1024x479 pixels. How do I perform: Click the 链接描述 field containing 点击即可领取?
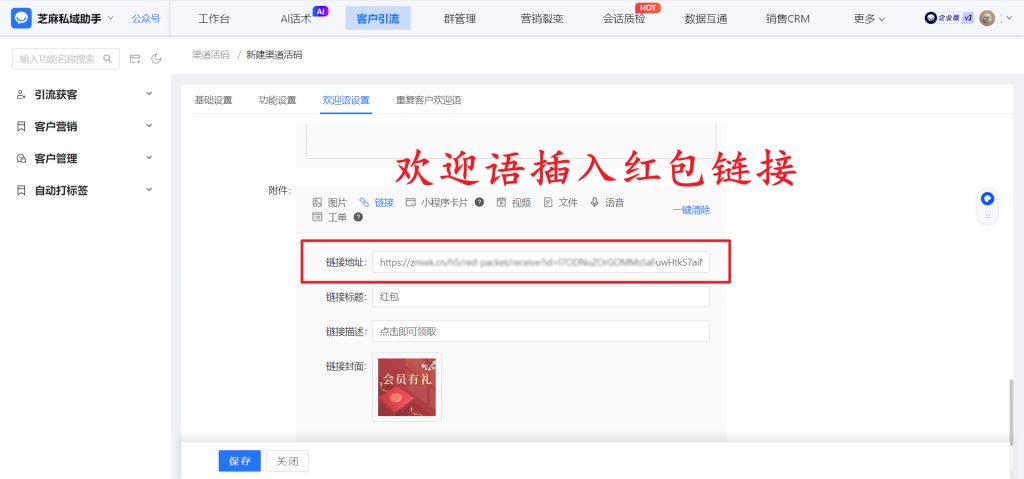[541, 331]
